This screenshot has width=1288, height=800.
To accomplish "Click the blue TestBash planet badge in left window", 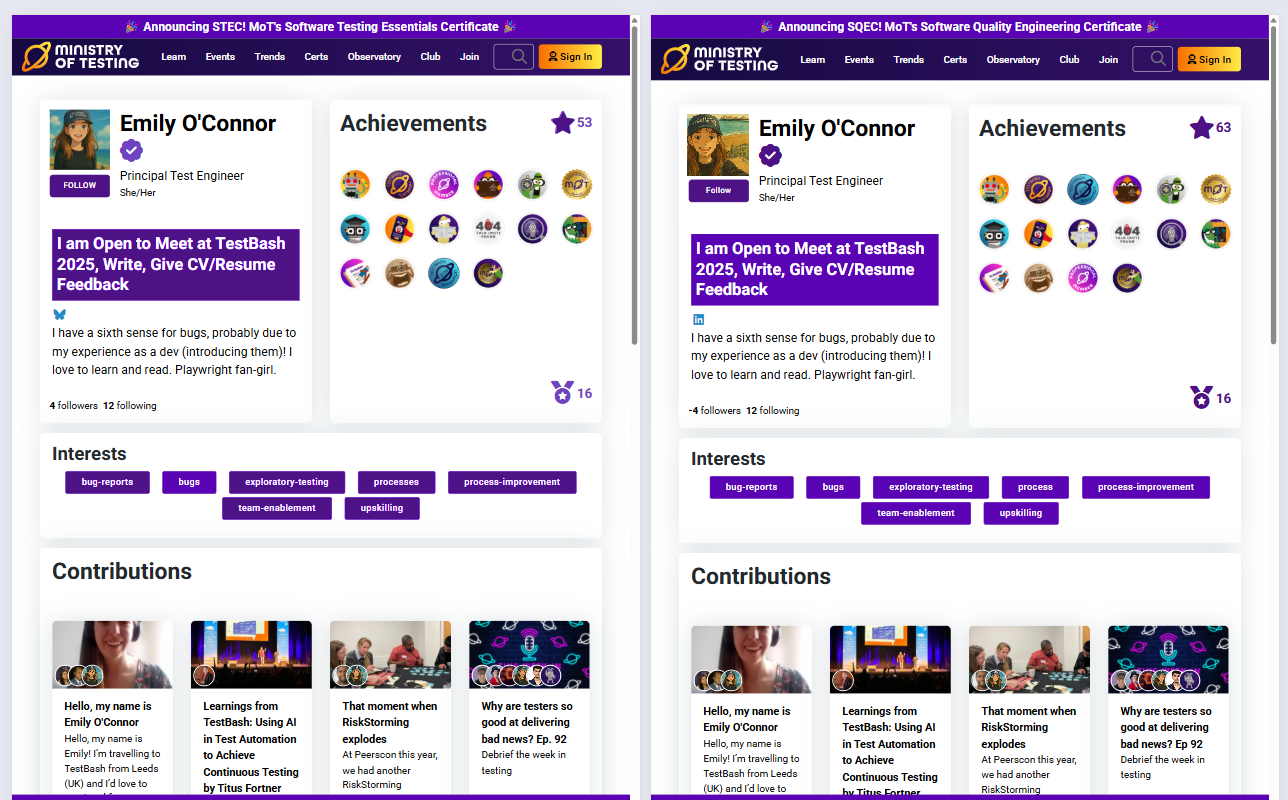I will pyautogui.click(x=444, y=273).
